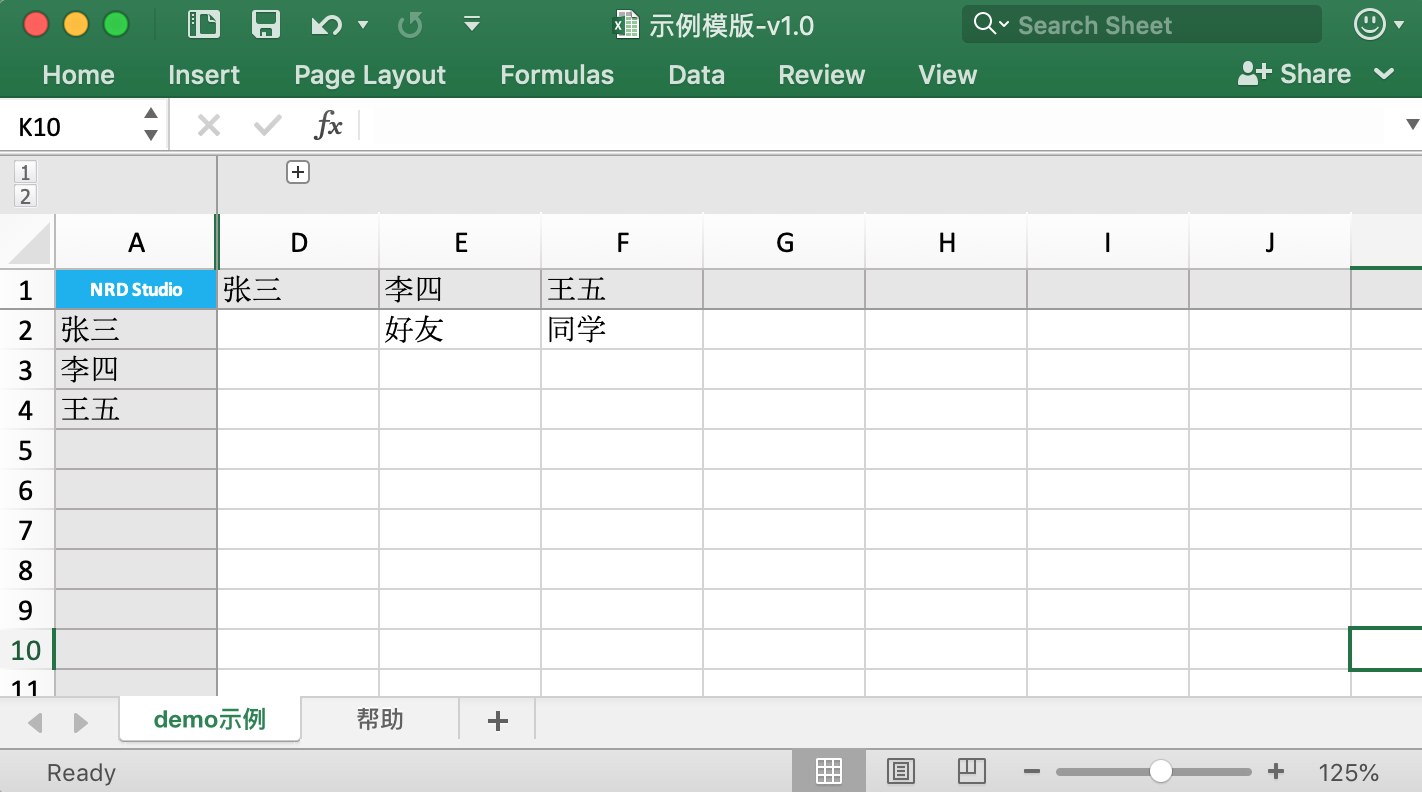
Task: Switch to Page Layout view
Action: (900, 771)
